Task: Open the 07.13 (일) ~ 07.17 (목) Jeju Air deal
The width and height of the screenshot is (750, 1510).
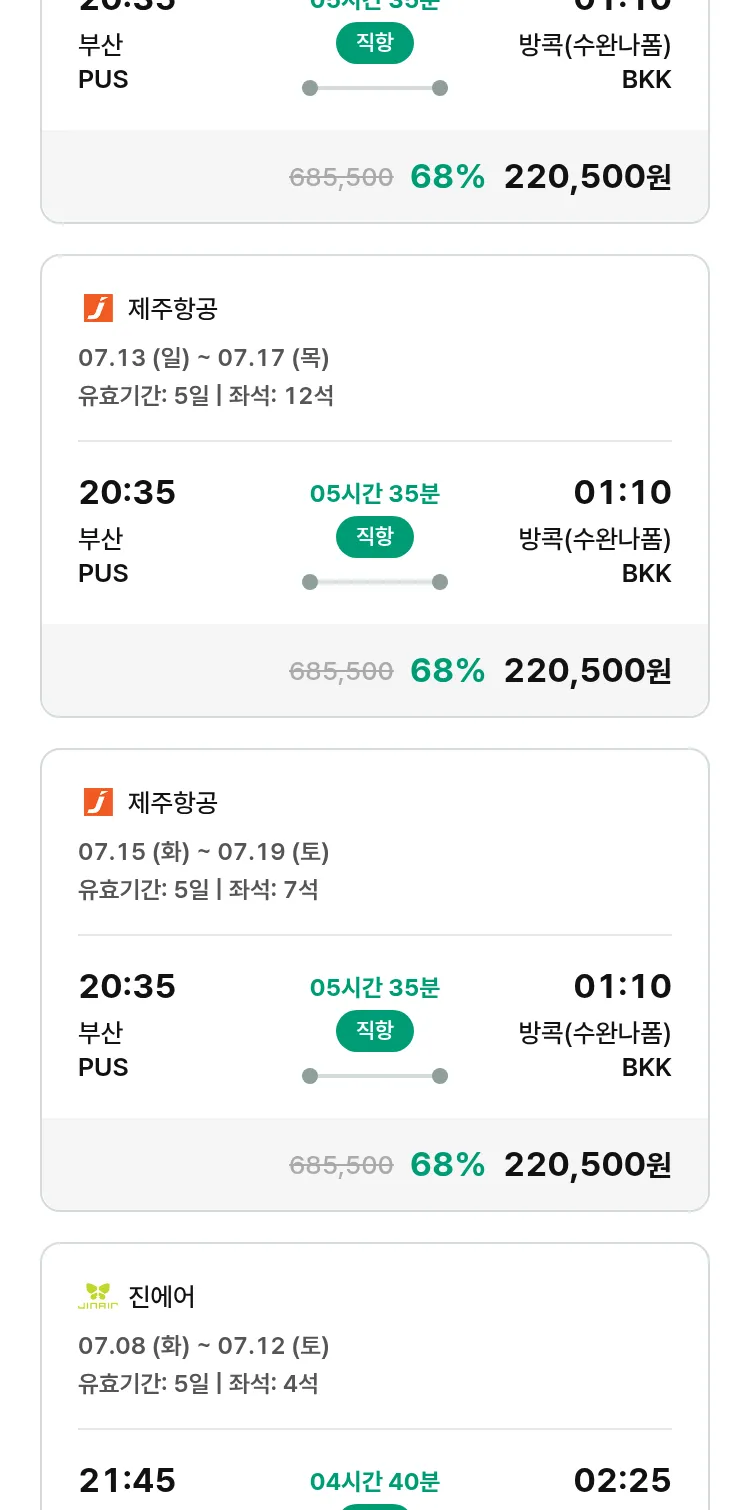Action: pos(375,486)
